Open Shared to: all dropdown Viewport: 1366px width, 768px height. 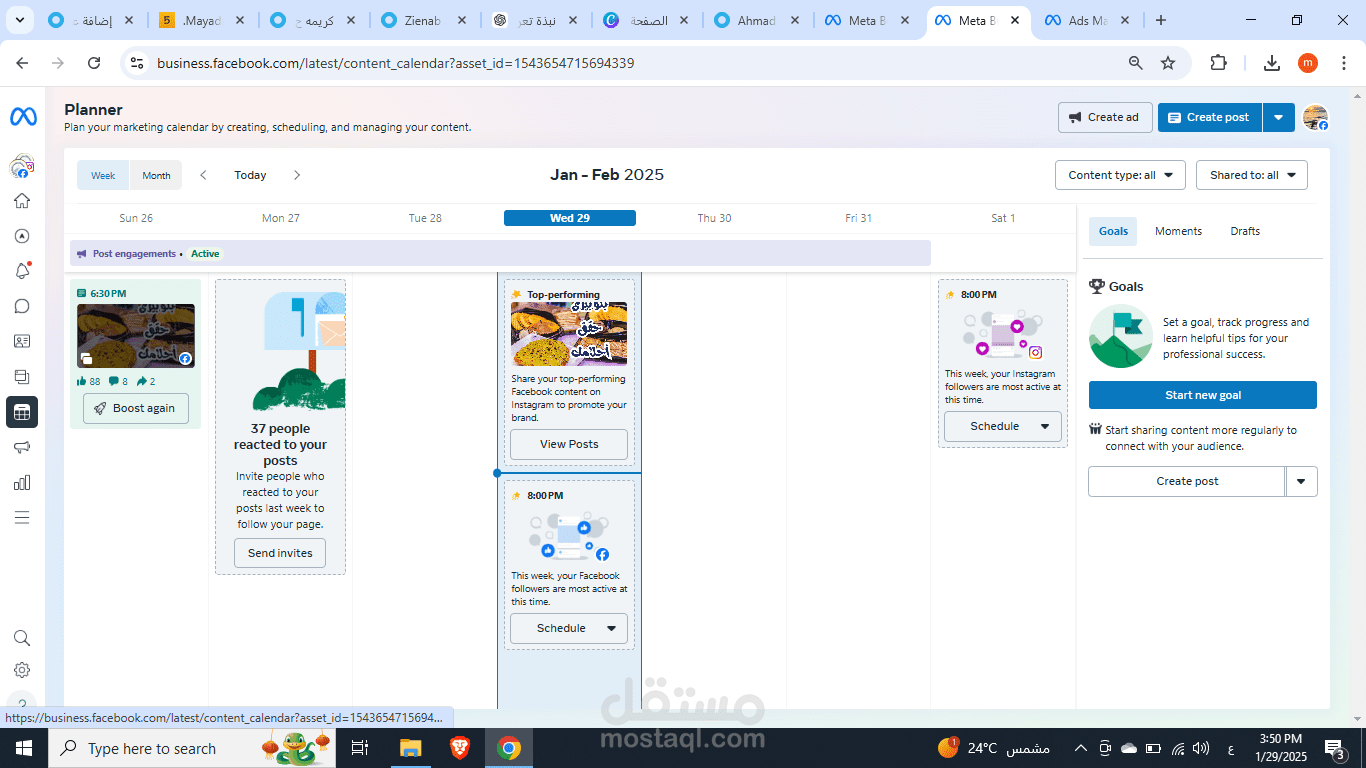pyautogui.click(x=1252, y=175)
